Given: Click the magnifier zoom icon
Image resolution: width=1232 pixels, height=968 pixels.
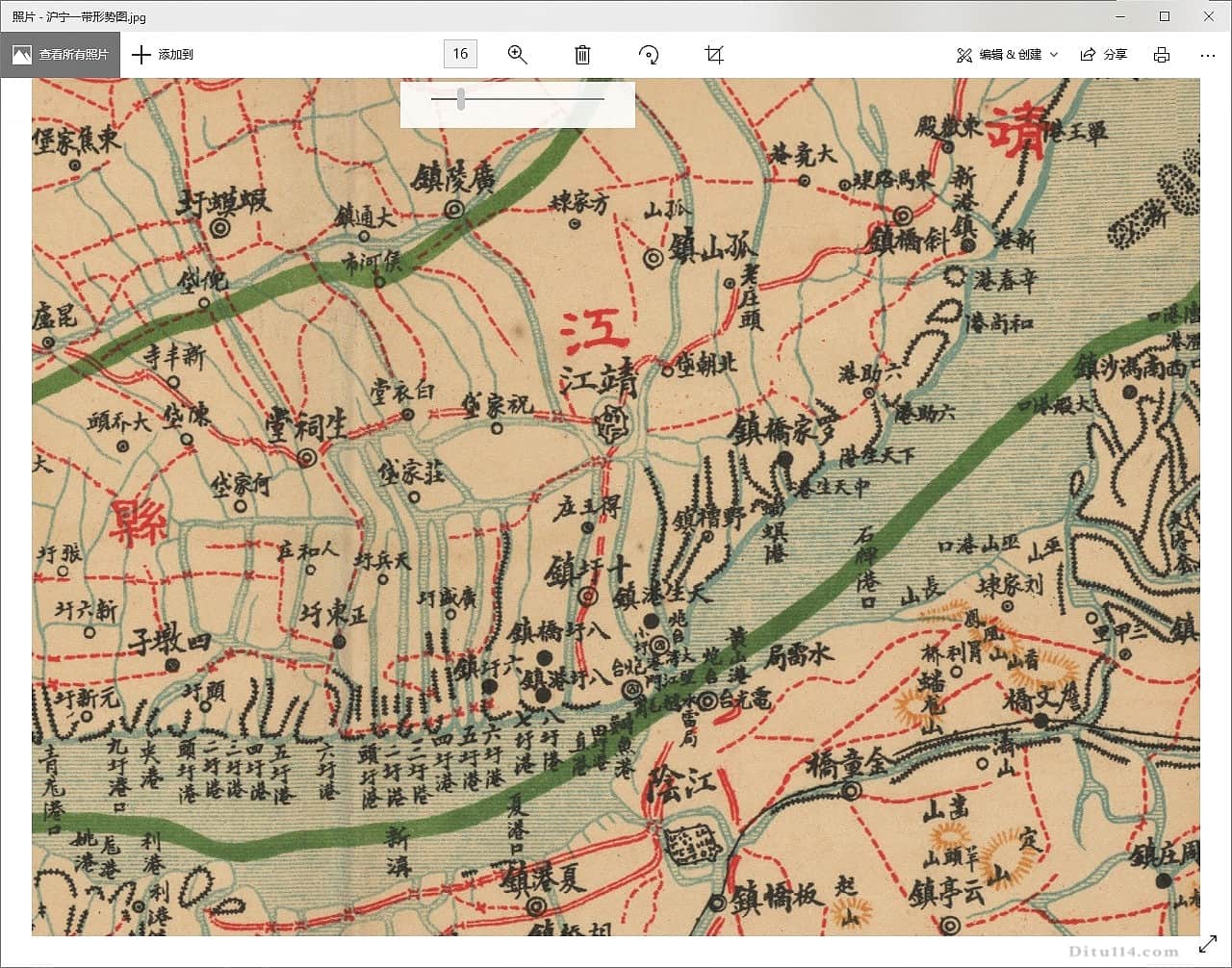Looking at the screenshot, I should 518,55.
